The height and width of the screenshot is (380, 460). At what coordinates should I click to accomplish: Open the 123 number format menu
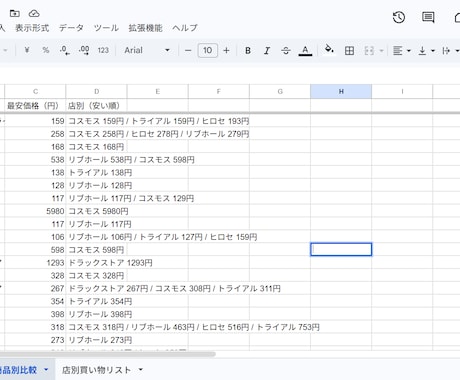pos(103,50)
